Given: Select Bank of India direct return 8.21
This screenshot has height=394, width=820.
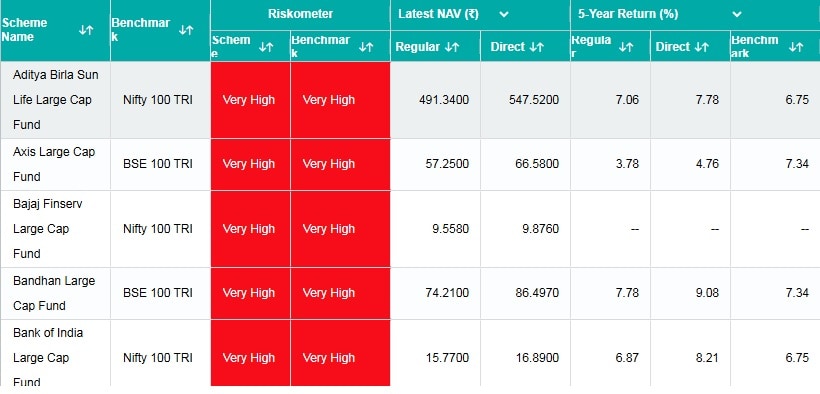Looking at the screenshot, I should [x=708, y=358].
